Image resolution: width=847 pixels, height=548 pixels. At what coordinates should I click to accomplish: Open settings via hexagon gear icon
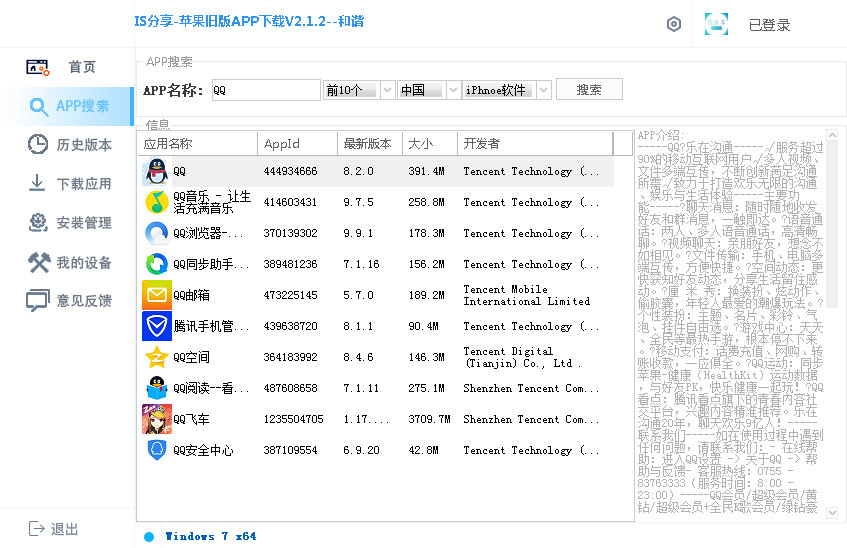point(674,25)
